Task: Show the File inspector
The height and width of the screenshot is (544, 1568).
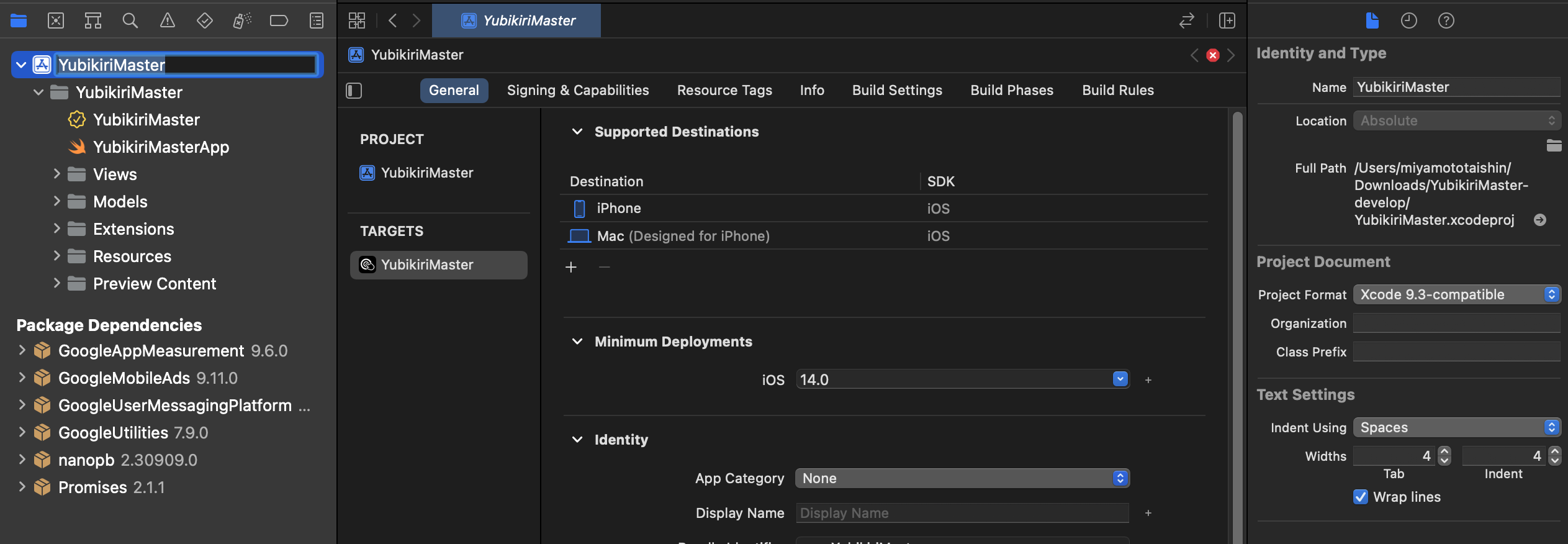Action: (1372, 20)
